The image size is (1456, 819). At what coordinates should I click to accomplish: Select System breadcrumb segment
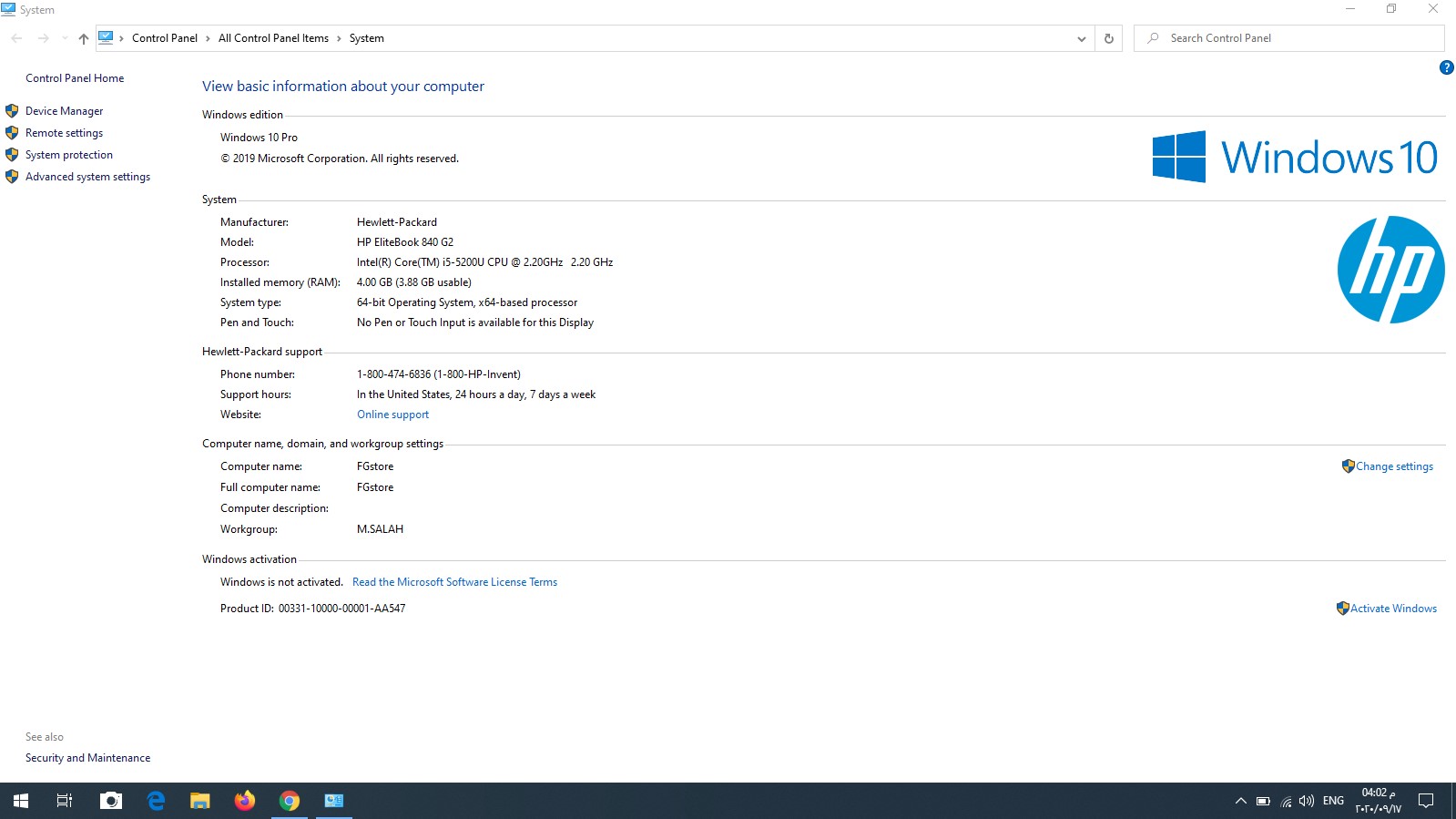click(x=367, y=38)
